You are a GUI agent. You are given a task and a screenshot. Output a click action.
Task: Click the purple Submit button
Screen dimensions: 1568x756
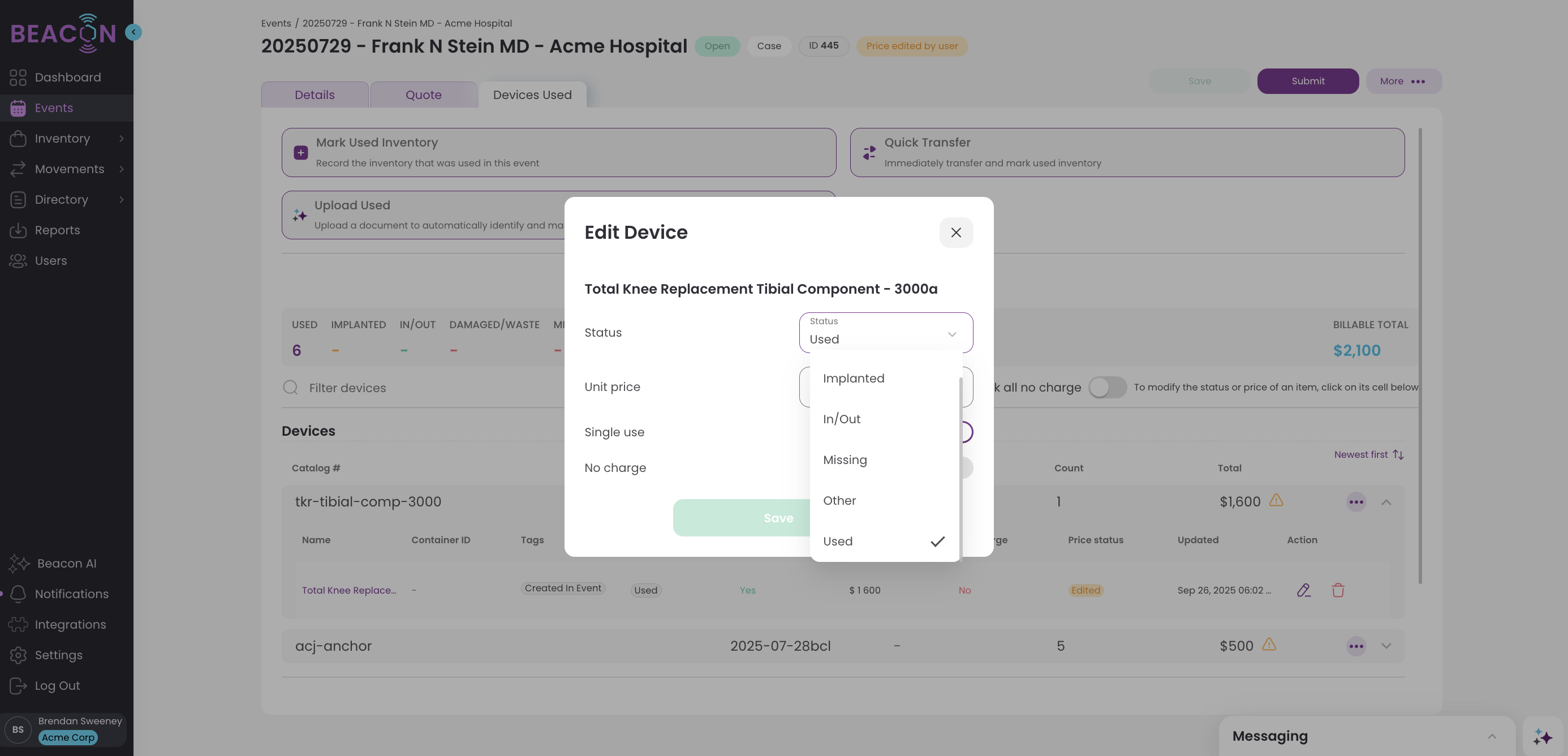pos(1307,81)
